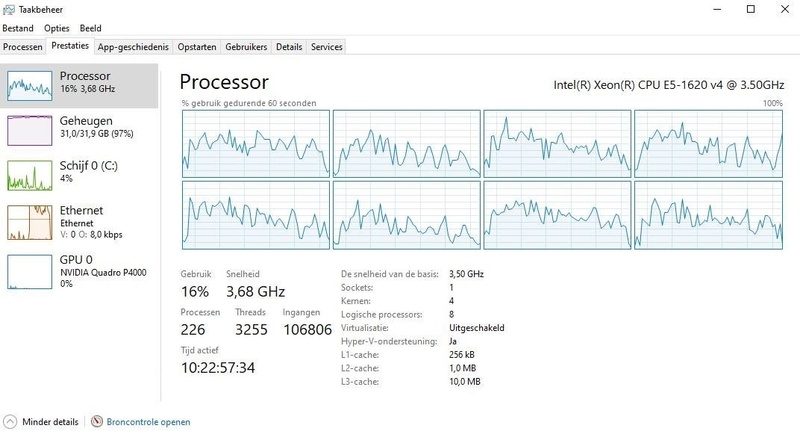Select the GPU 0 graph icon
Viewport: 800px width, 440px height.
[x=29, y=271]
